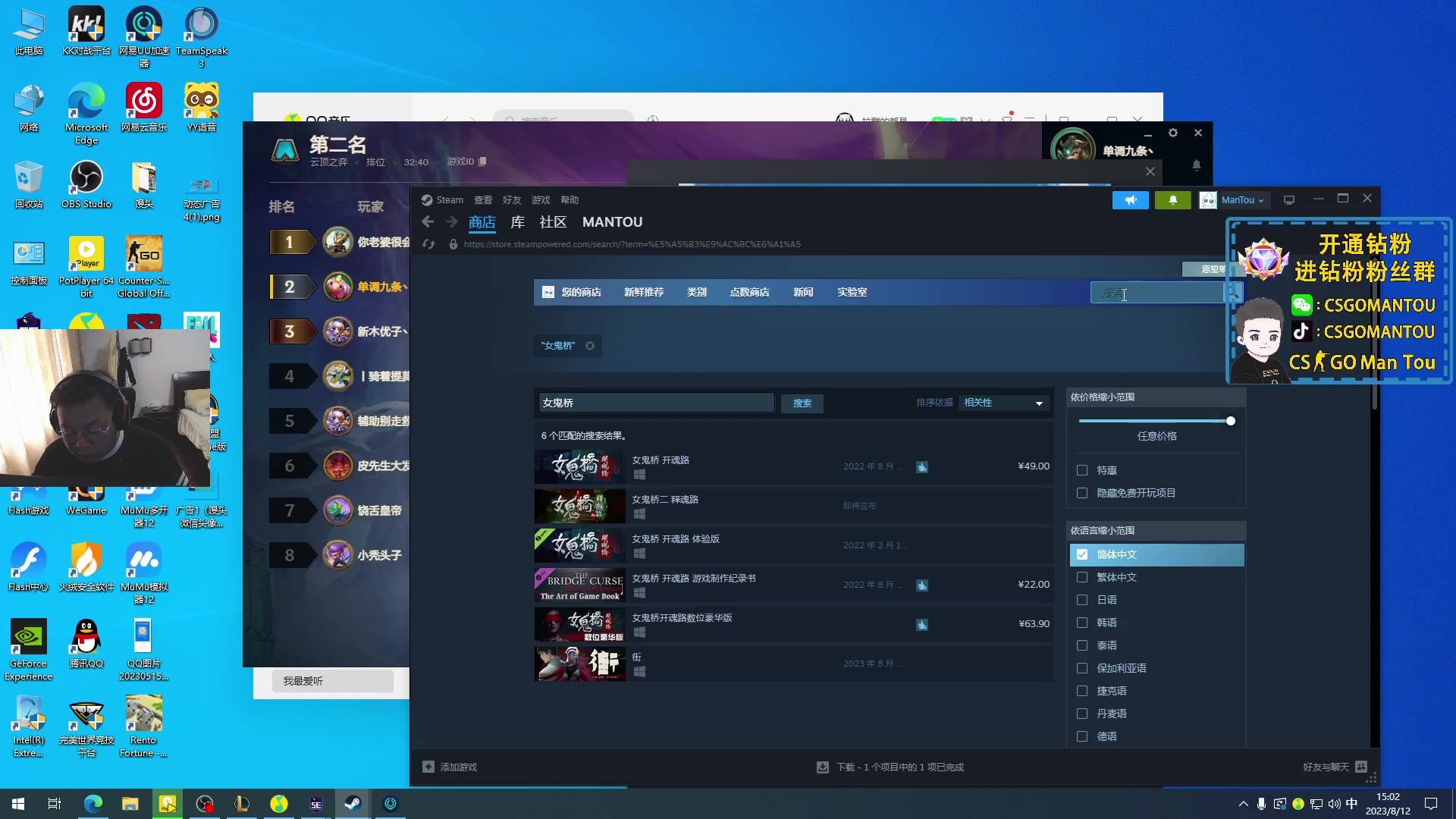Click the green speaker voice icon in Steam
This screenshot has height=819, width=1456.
(x=1131, y=199)
